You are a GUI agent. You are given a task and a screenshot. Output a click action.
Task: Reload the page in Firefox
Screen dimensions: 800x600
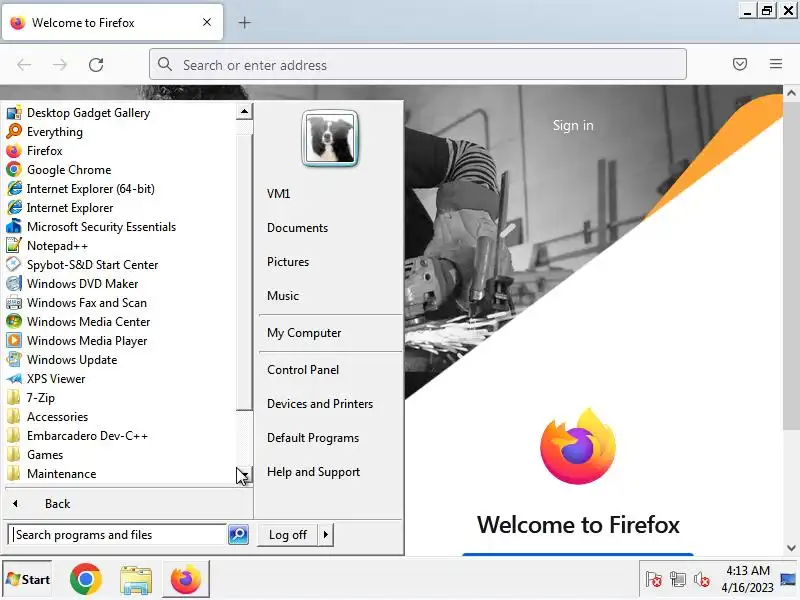tap(96, 65)
